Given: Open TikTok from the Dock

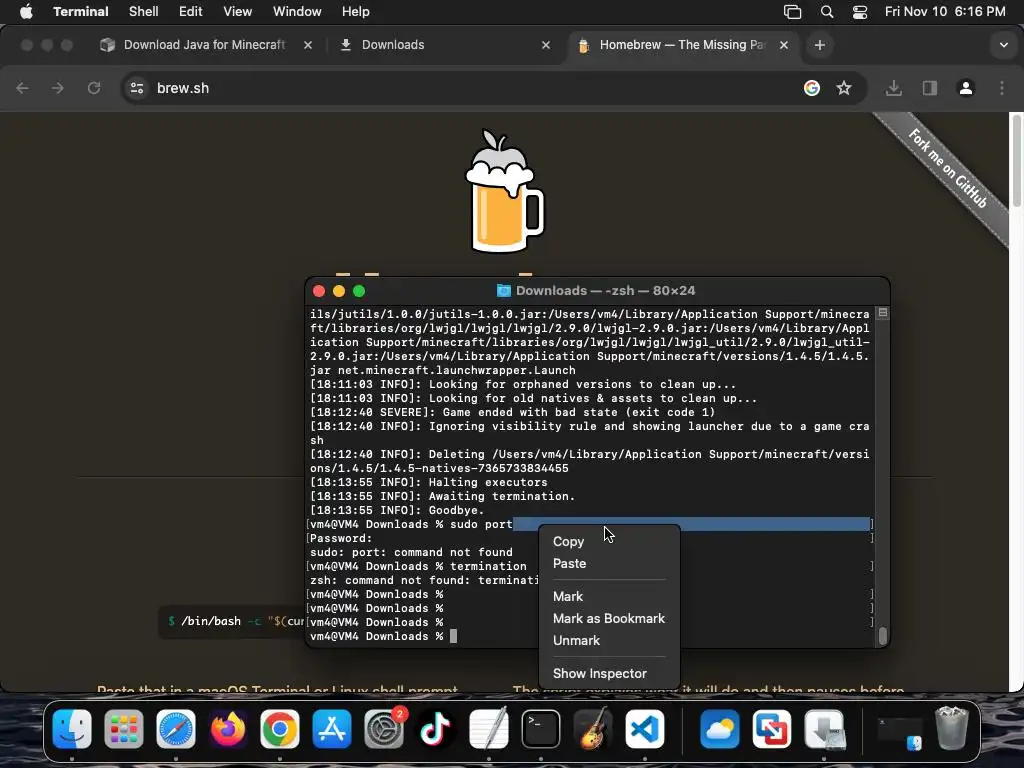Looking at the screenshot, I should (436, 729).
